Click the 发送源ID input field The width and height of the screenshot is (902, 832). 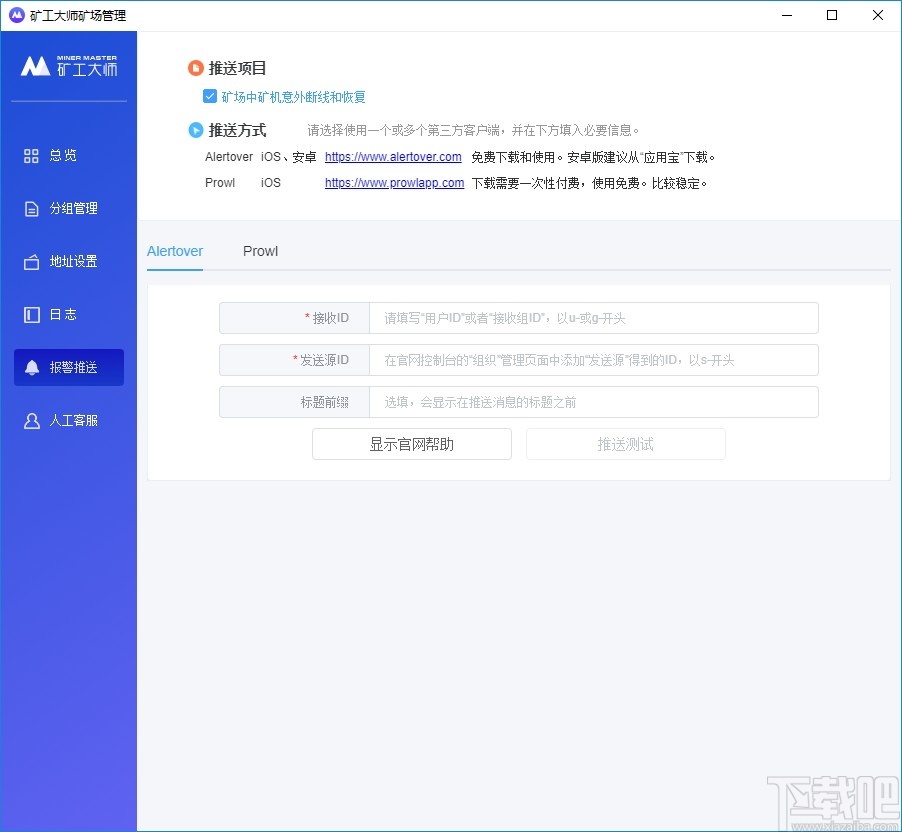coord(594,360)
